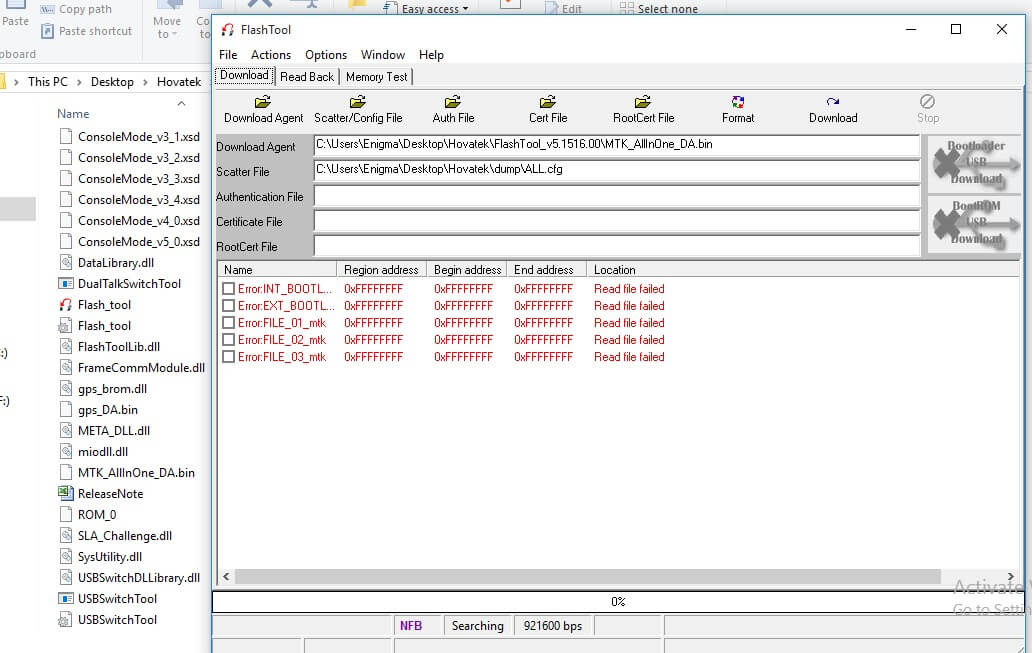The width and height of the screenshot is (1032, 653).
Task: Click the empty RootCert File field
Action: (x=616, y=246)
